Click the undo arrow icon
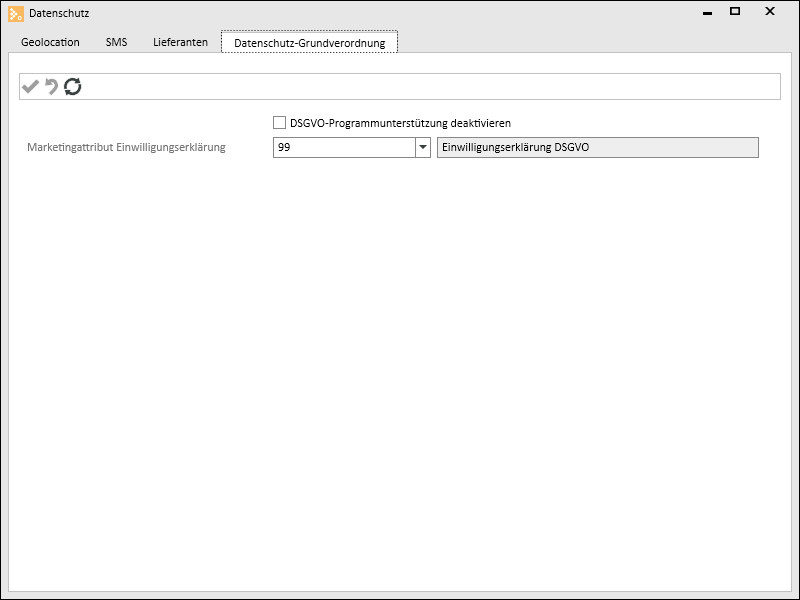 click(x=52, y=86)
